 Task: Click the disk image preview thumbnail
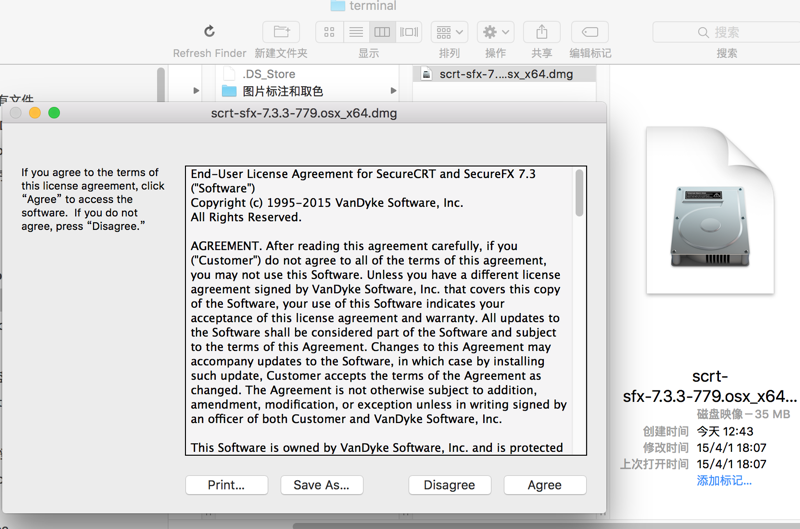710,210
